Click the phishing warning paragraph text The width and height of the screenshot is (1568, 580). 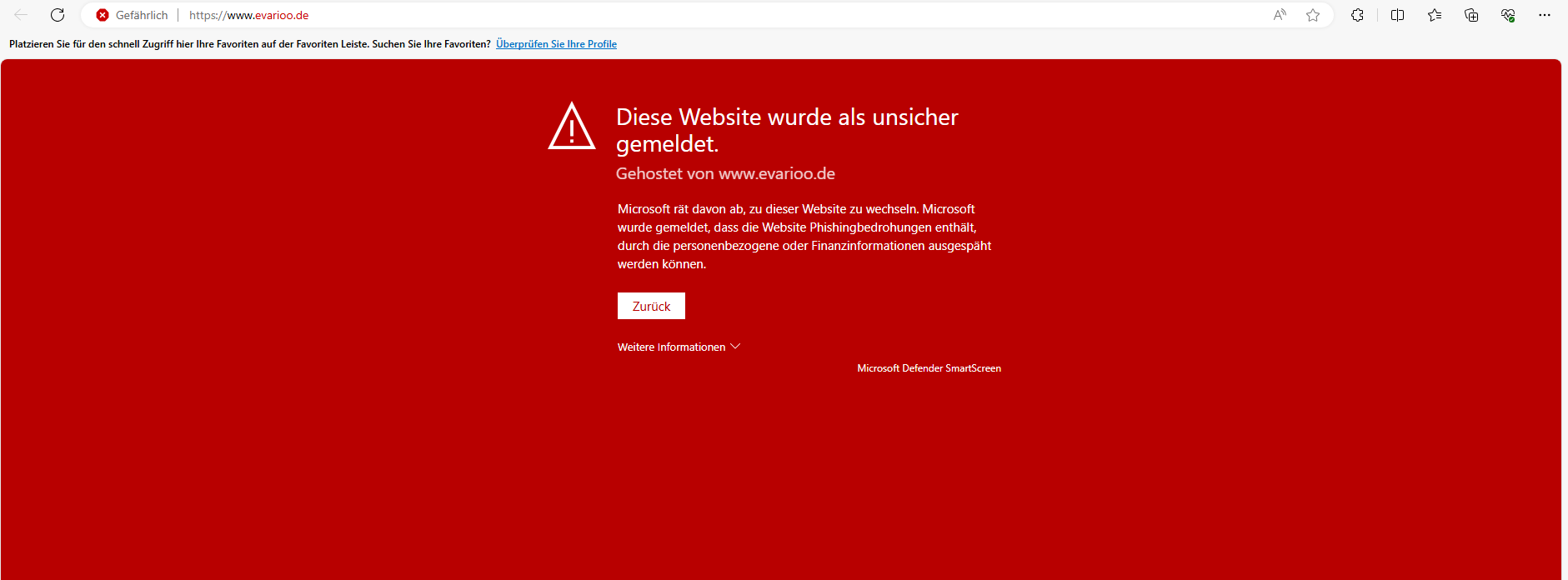804,237
